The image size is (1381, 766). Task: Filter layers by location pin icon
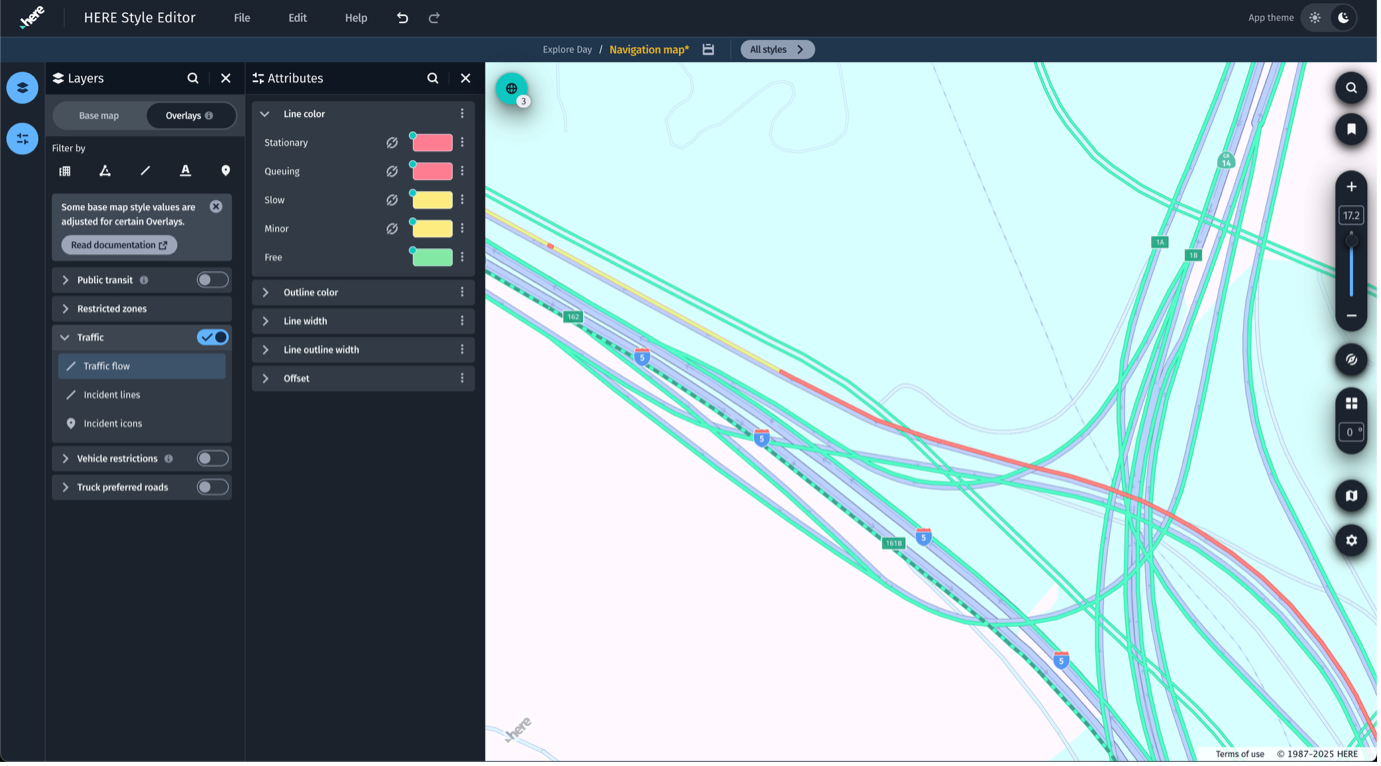click(226, 171)
